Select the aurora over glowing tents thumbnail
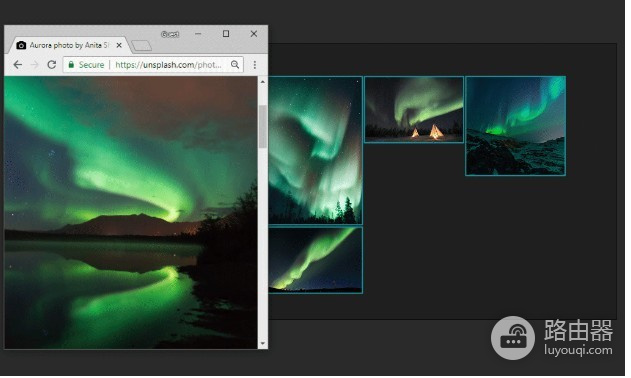Screen dimensions: 631x378 pyautogui.click(x=414, y=109)
